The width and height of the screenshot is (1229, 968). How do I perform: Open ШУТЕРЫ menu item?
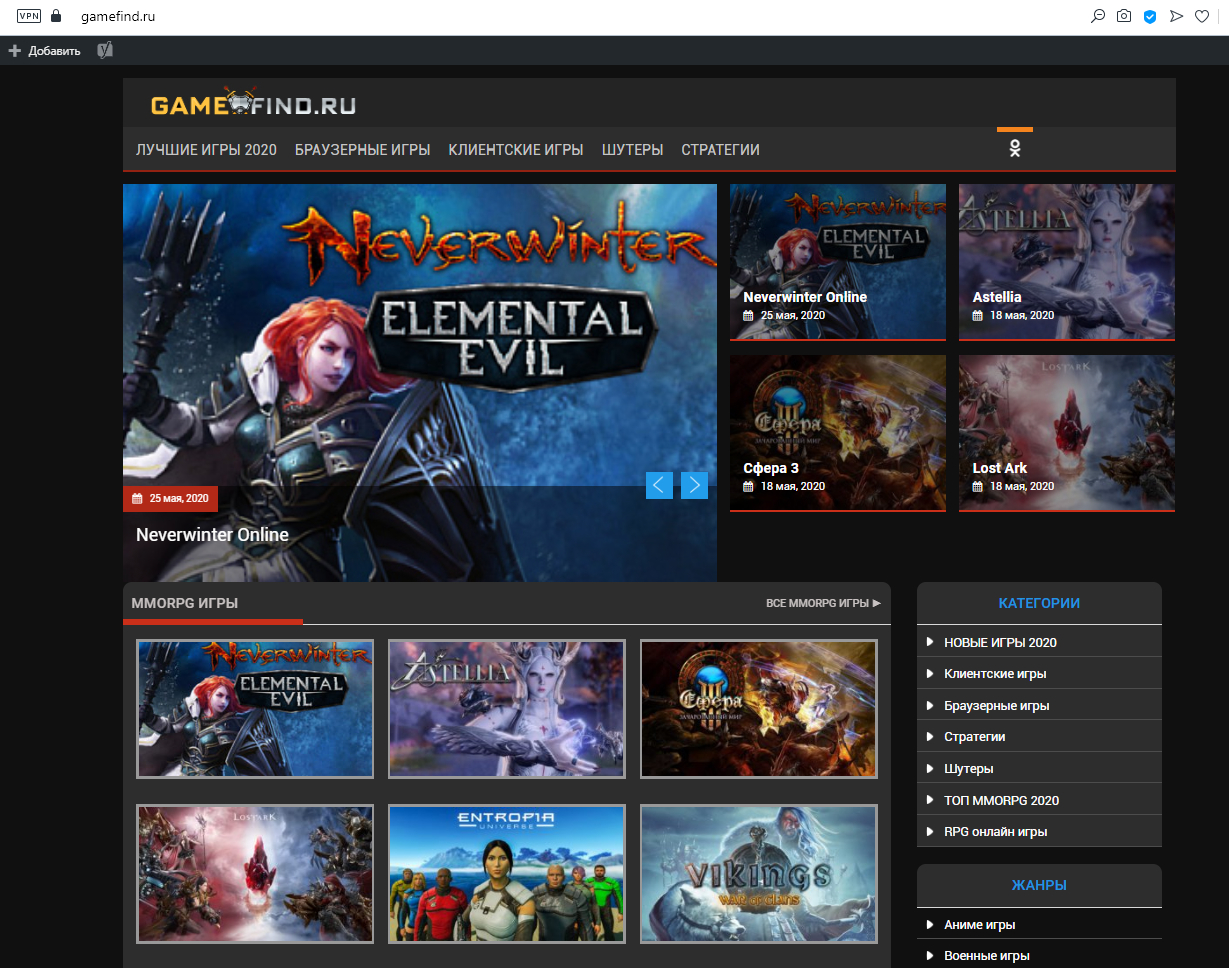click(x=632, y=150)
